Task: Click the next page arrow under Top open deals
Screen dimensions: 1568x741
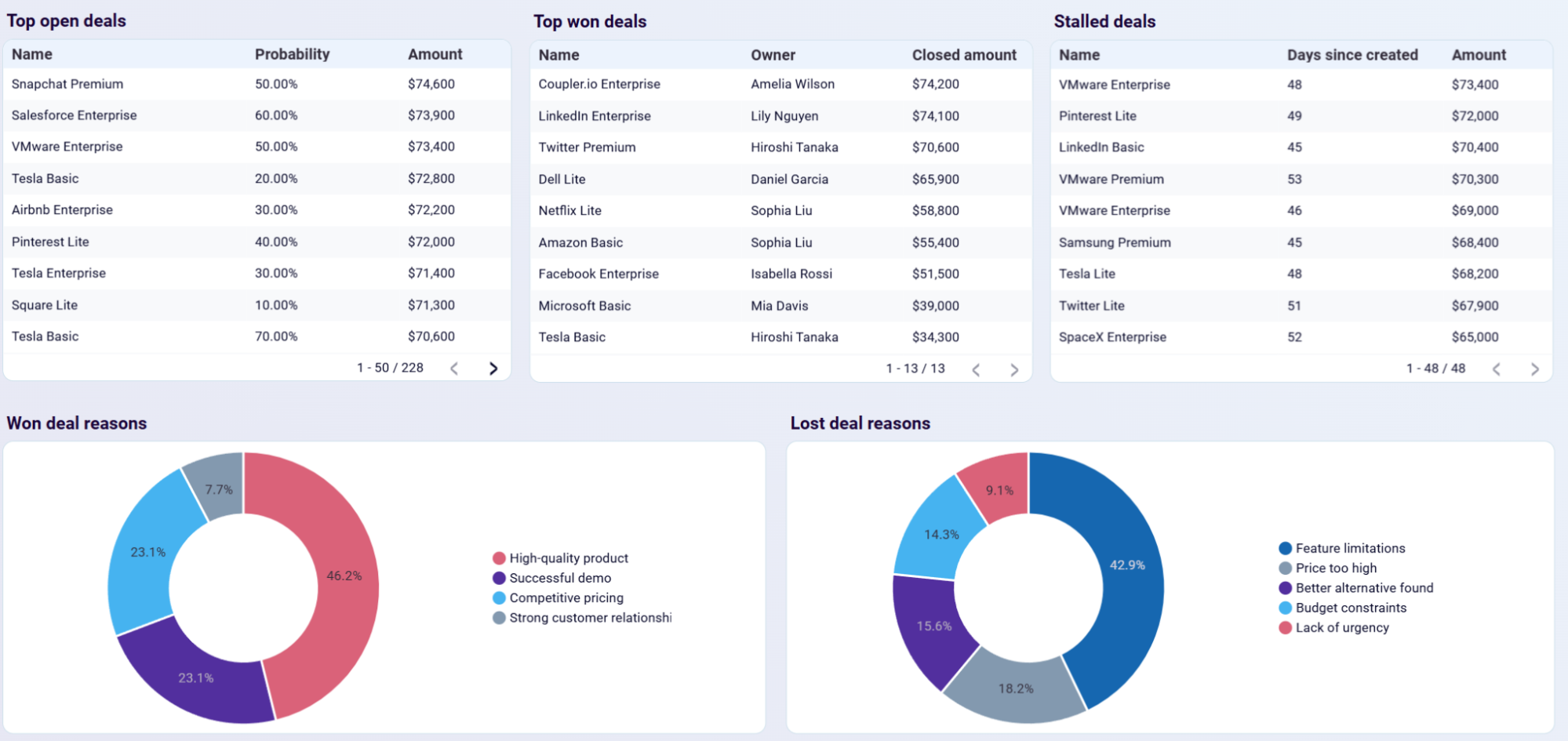Action: (x=493, y=368)
